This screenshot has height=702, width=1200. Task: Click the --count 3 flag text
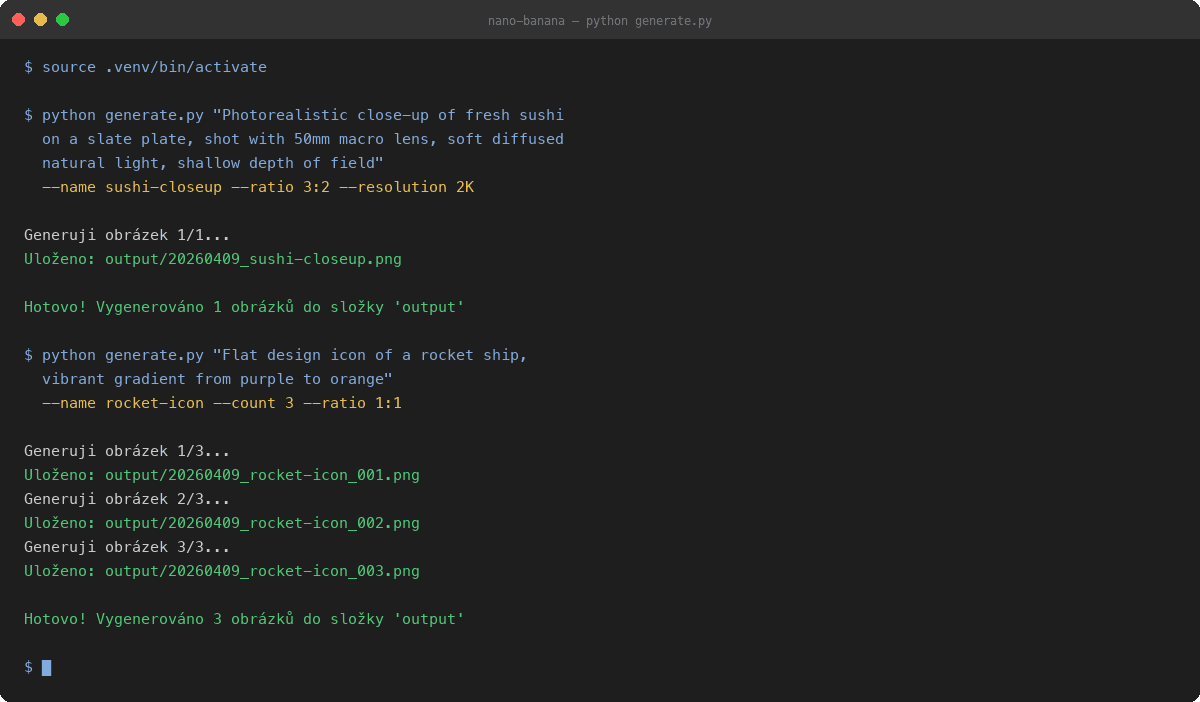[x=256, y=402]
